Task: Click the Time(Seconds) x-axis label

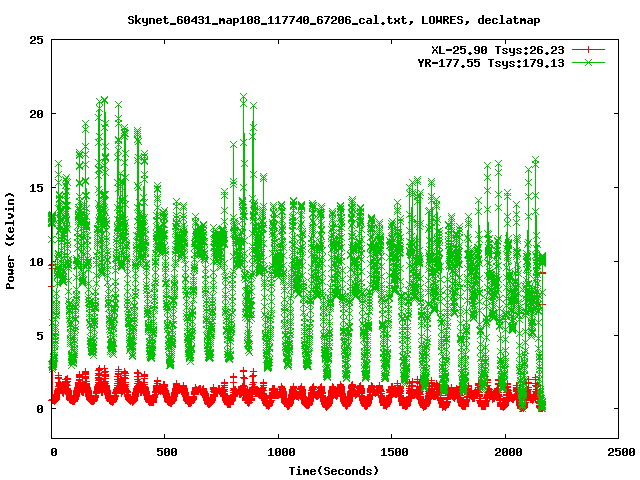Action: (x=333, y=471)
